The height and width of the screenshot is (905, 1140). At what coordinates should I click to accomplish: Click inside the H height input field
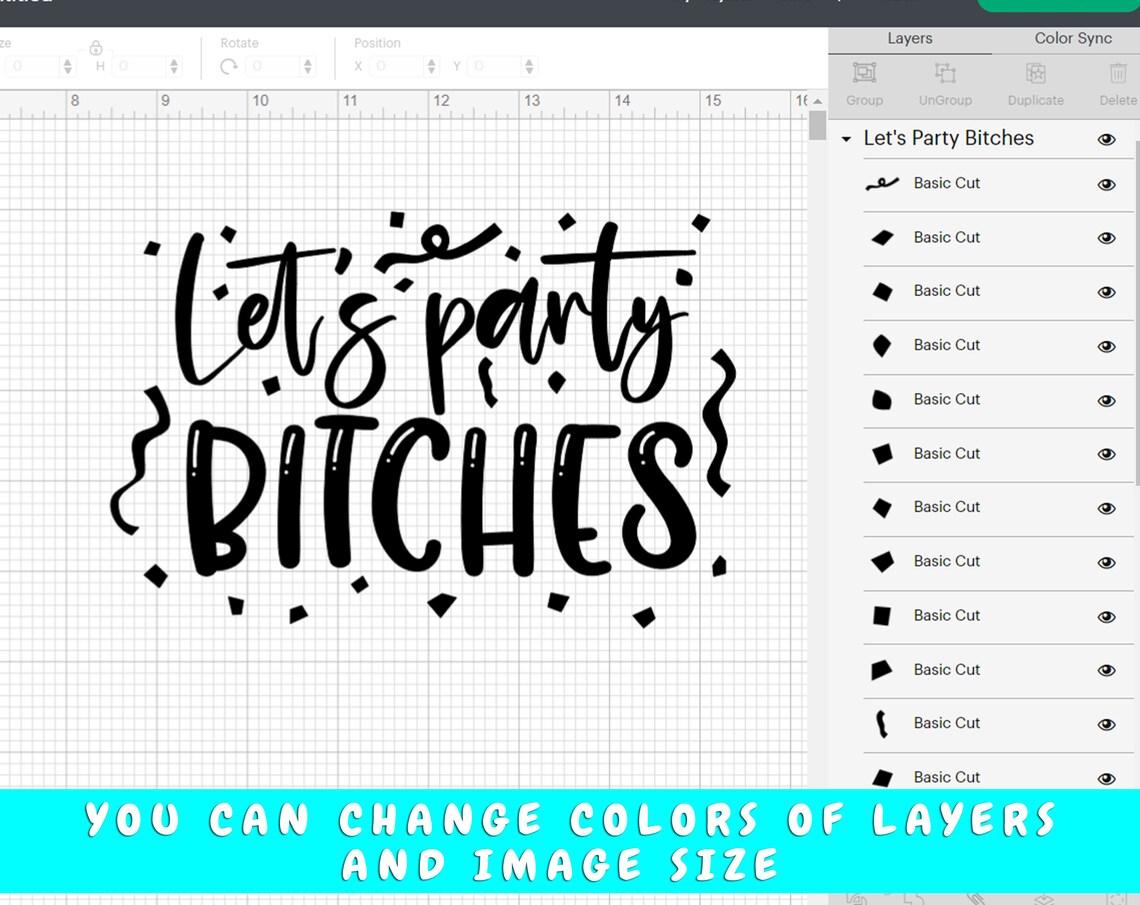click(x=140, y=66)
